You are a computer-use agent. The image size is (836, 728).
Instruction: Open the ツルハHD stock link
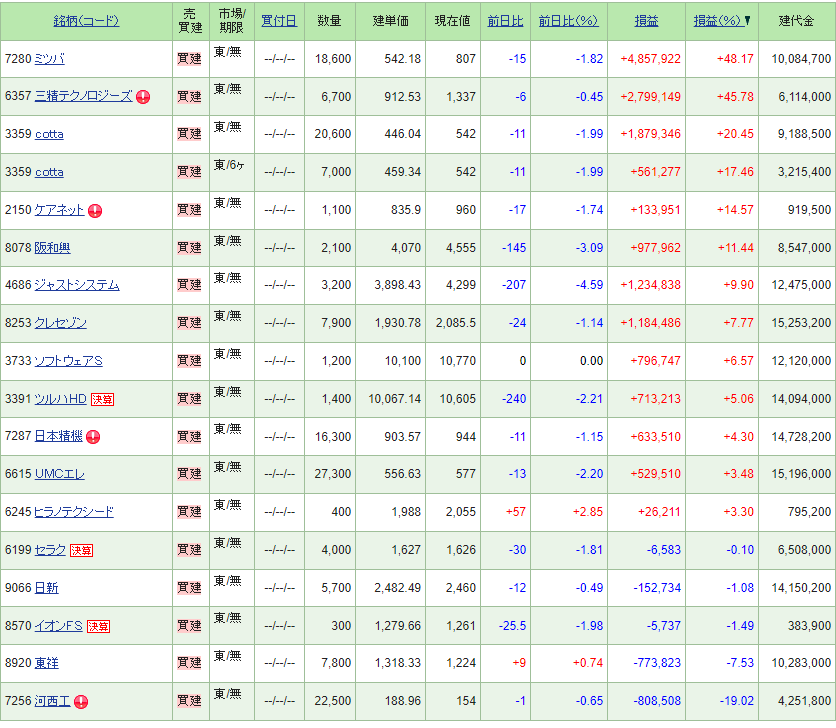pyautogui.click(x=60, y=399)
